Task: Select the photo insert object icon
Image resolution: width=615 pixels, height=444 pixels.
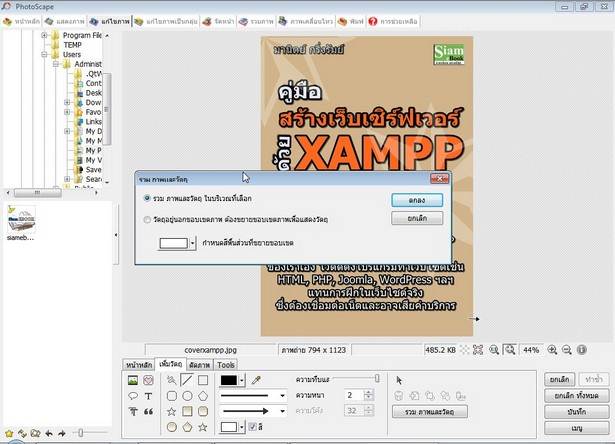Action: (x=133, y=380)
